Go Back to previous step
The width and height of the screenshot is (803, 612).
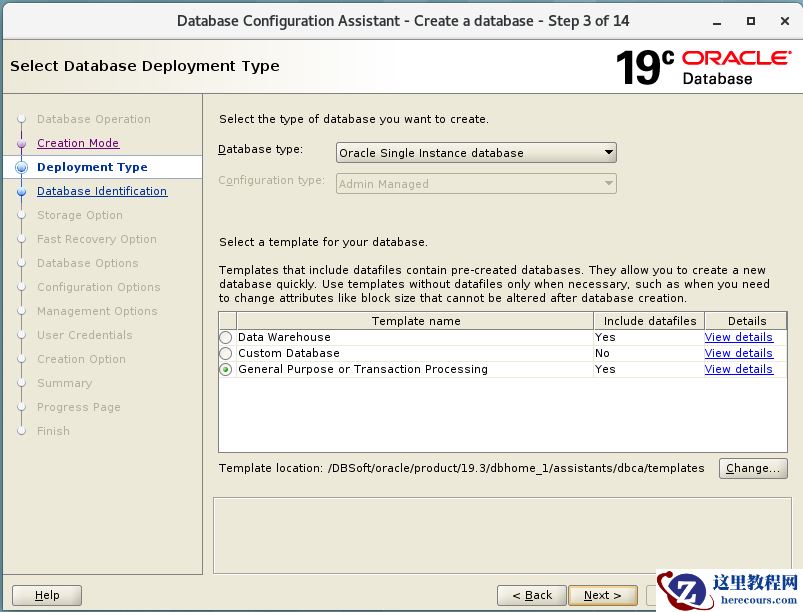tap(532, 595)
